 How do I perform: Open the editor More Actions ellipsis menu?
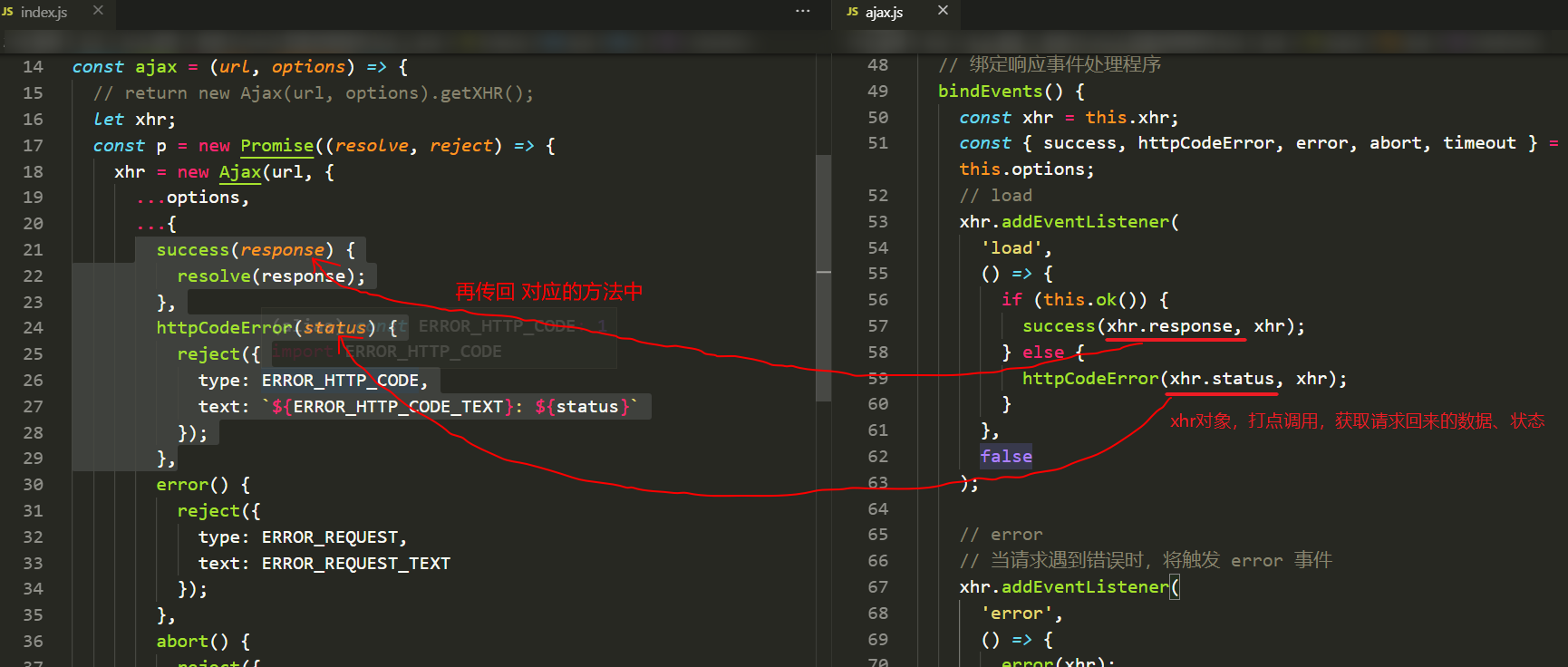pyautogui.click(x=803, y=11)
